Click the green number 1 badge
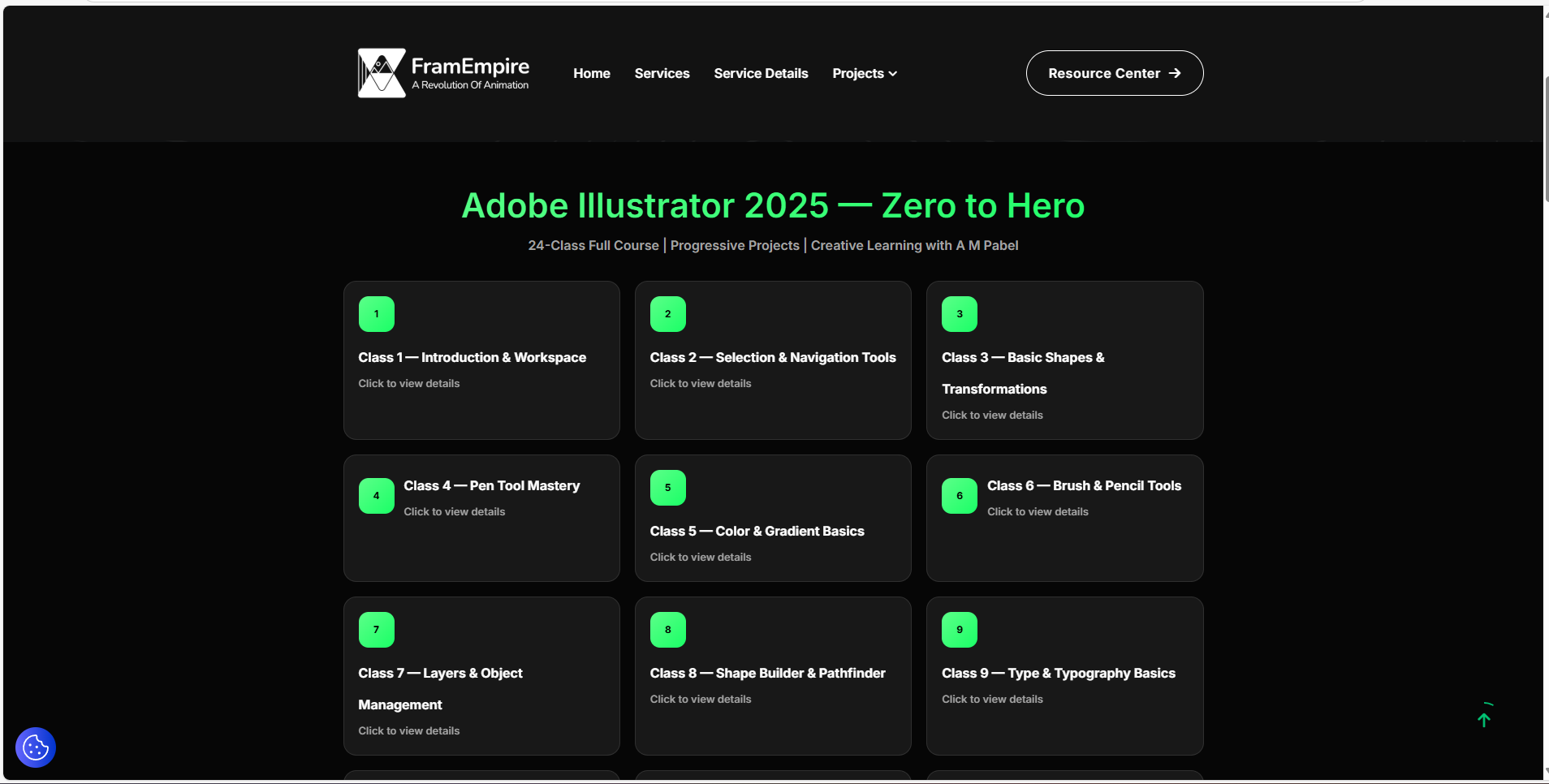 coord(377,314)
